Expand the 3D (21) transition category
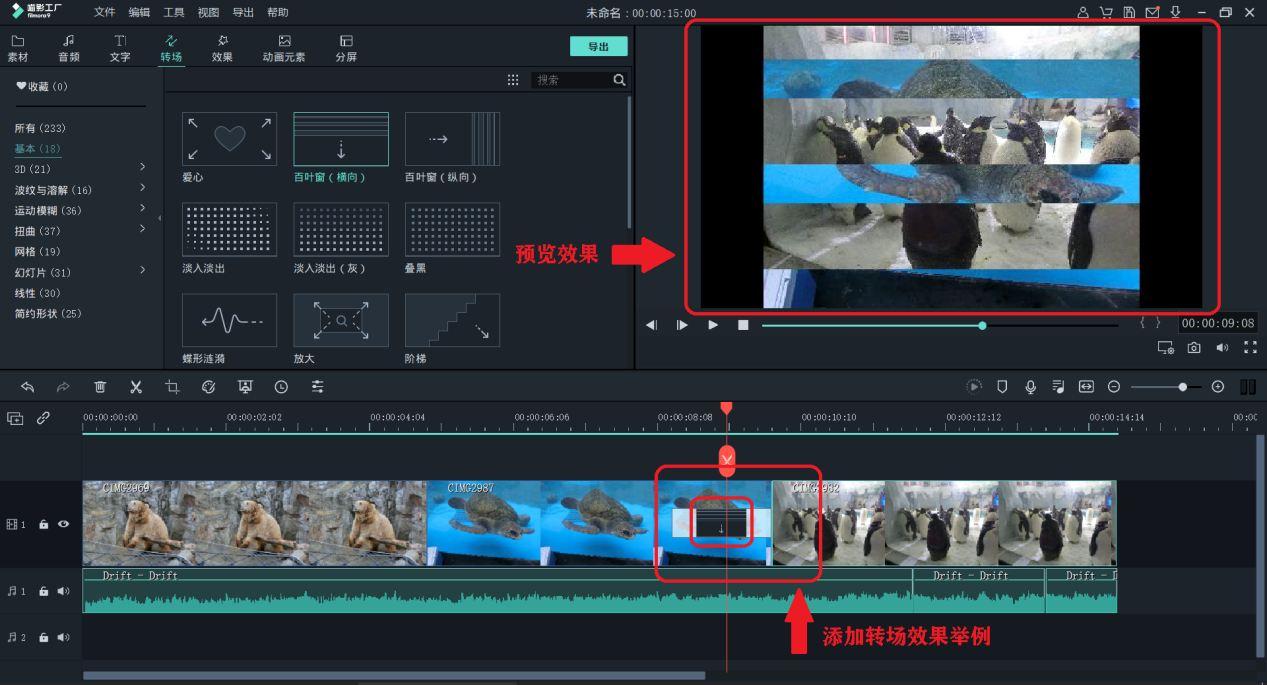The width and height of the screenshot is (1267, 685). click(143, 167)
